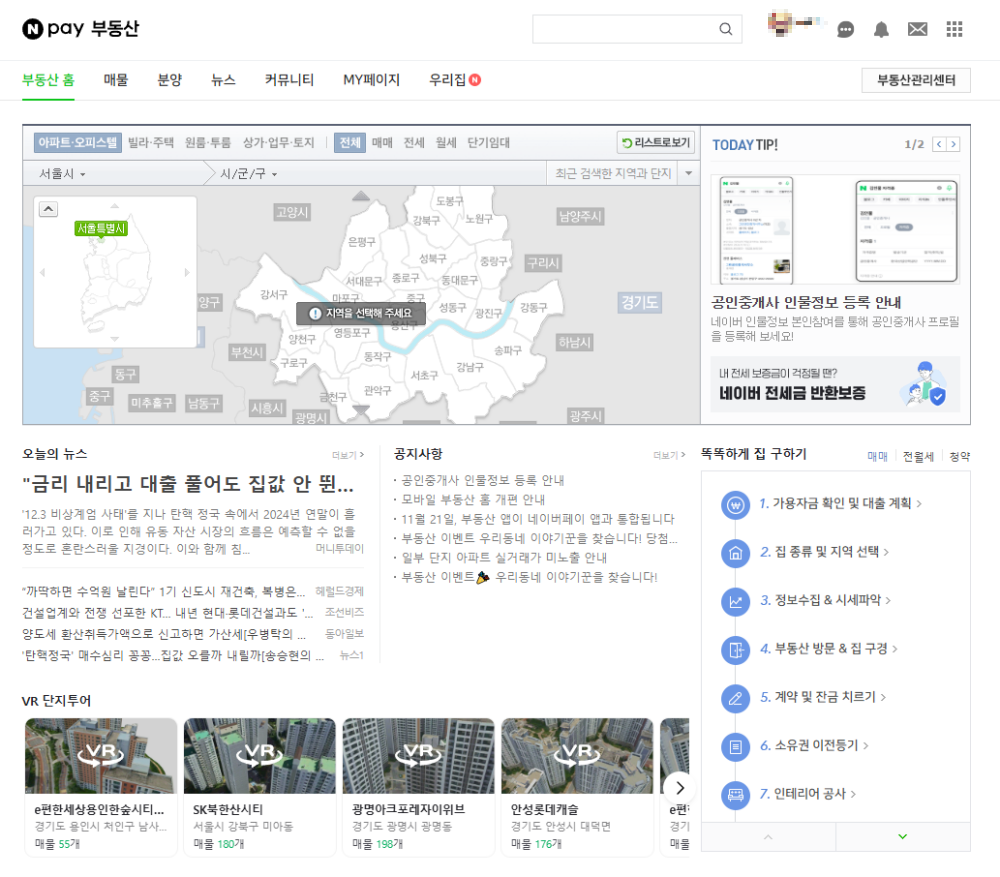Expand step 3. 정보수집 & 시세파악
The image size is (1000, 877).
pos(825,600)
